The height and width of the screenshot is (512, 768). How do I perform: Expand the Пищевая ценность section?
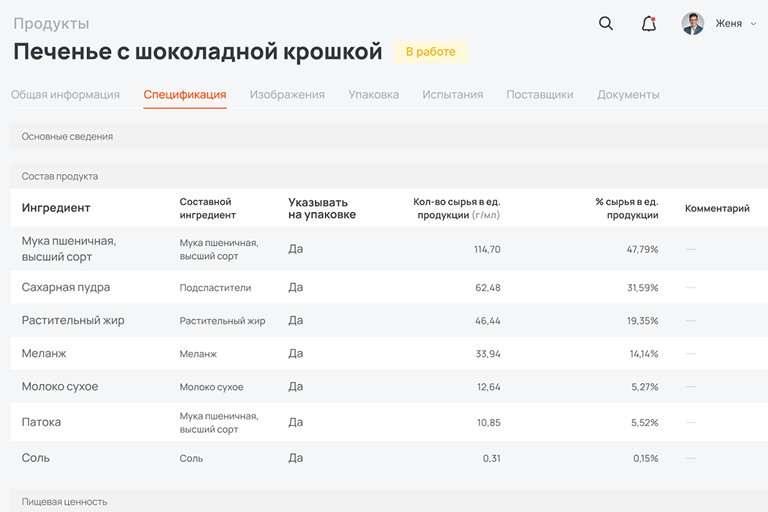tap(64, 501)
